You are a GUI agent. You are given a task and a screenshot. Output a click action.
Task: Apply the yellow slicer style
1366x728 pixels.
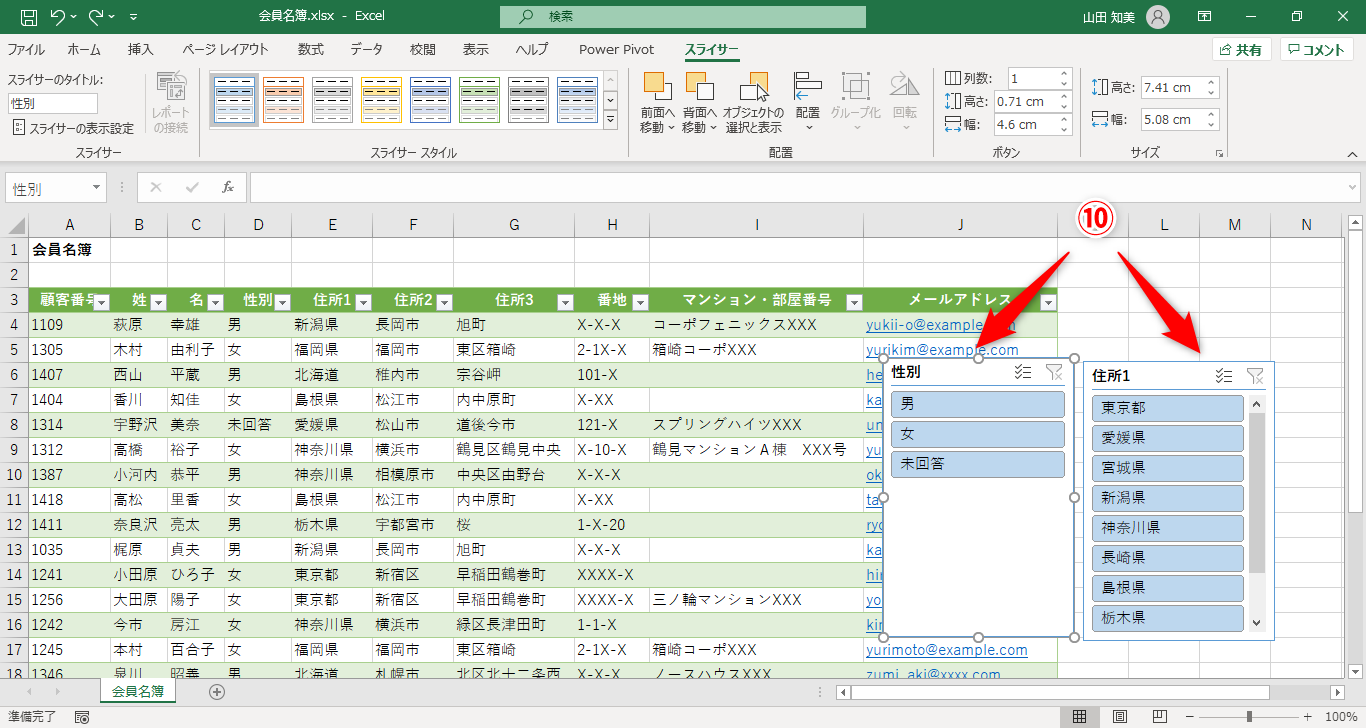(x=382, y=100)
